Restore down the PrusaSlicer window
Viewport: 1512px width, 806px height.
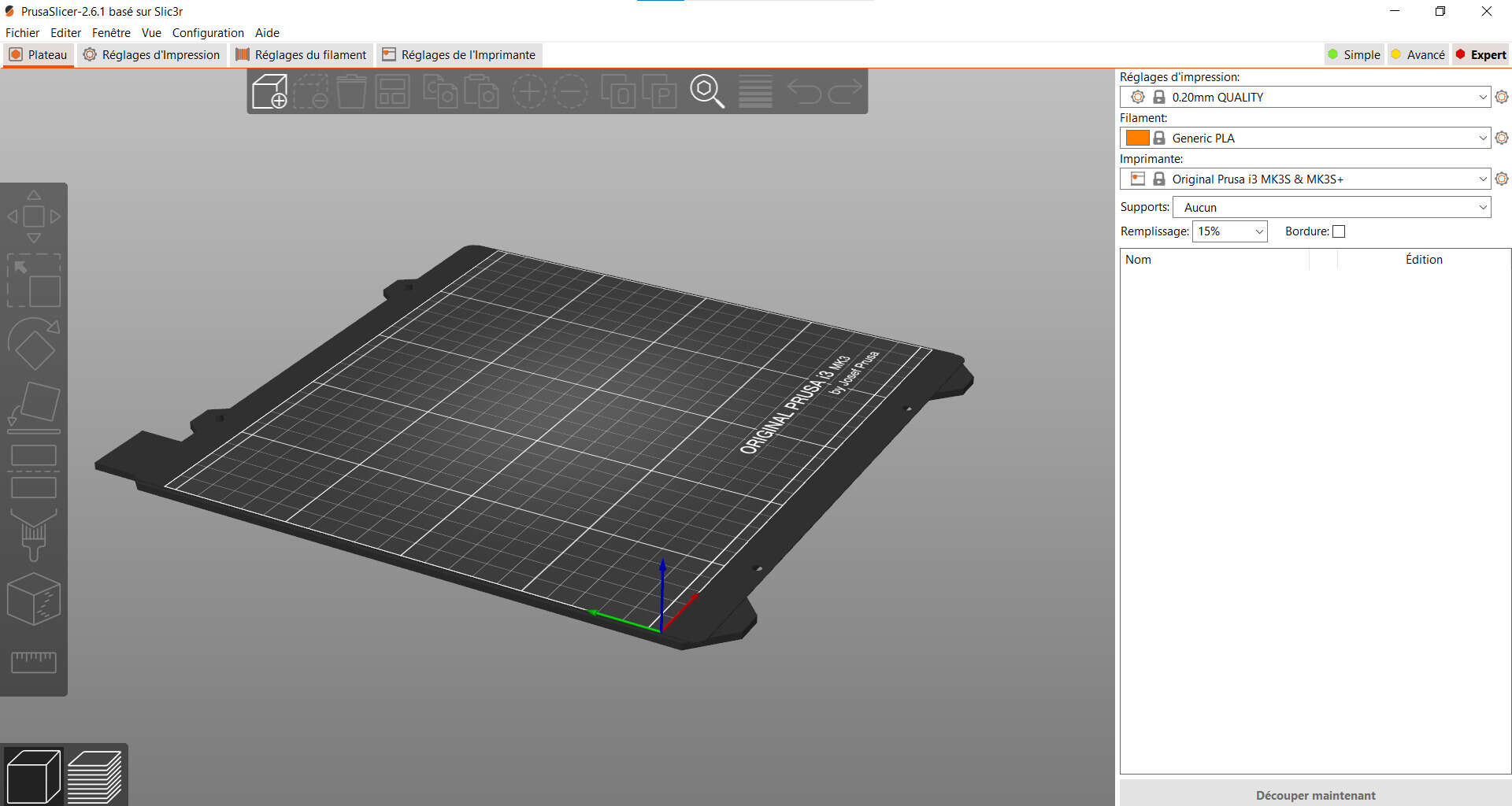click(1440, 11)
